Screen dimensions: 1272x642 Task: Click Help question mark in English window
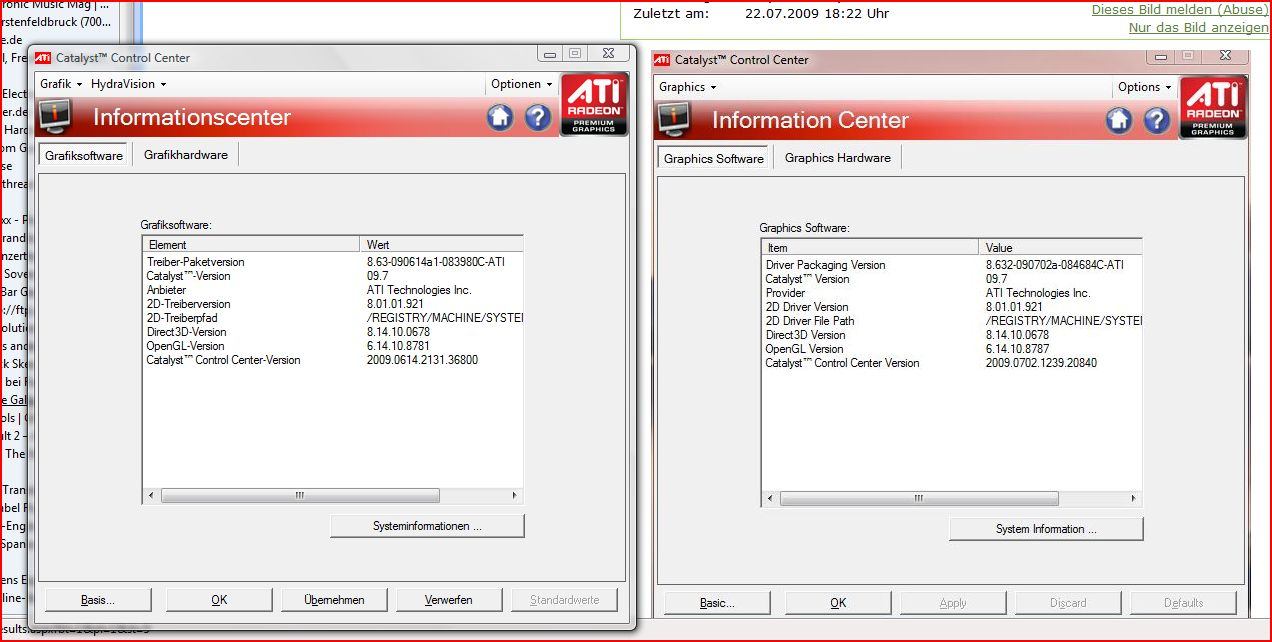(x=1157, y=121)
